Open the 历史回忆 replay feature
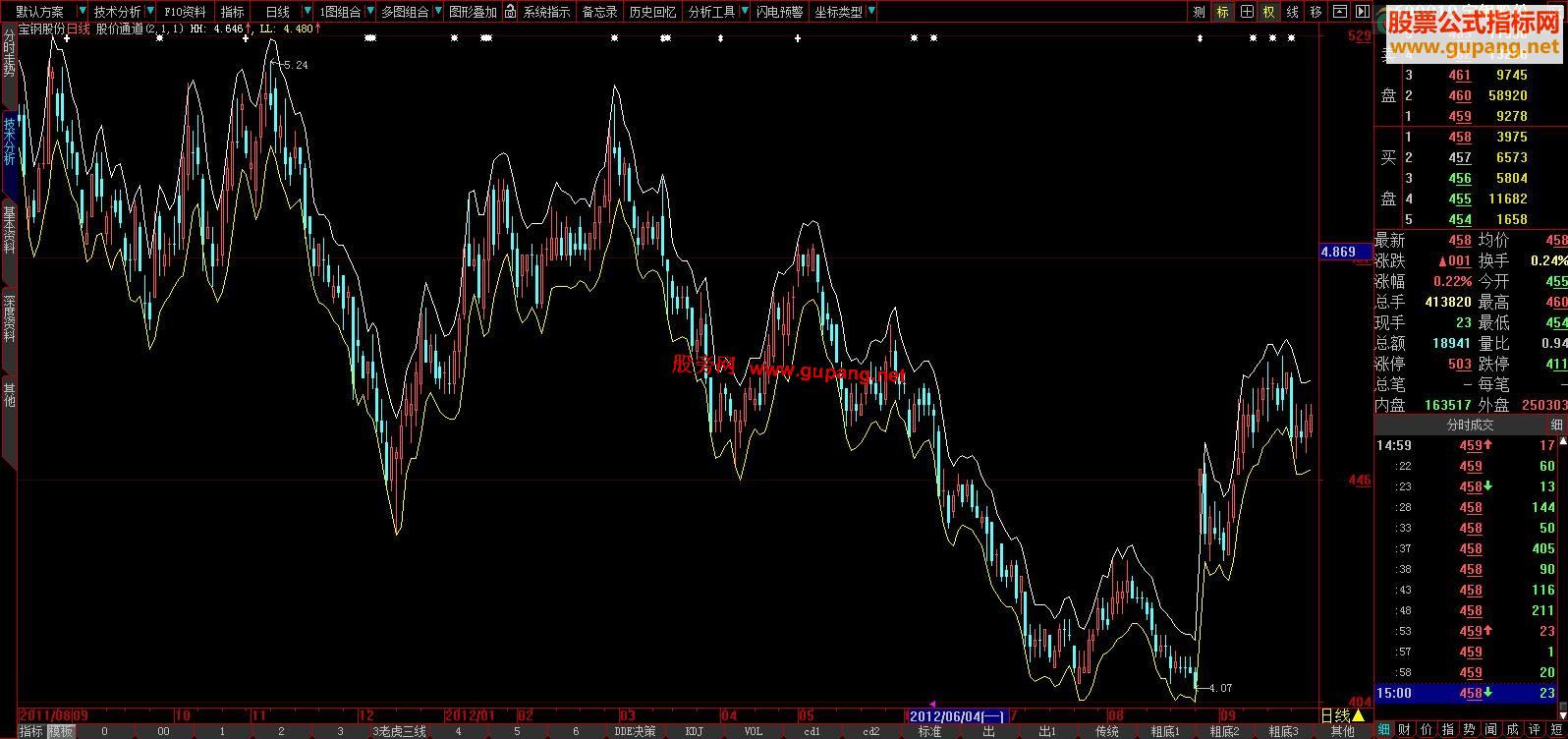The image size is (1568, 739). (653, 12)
